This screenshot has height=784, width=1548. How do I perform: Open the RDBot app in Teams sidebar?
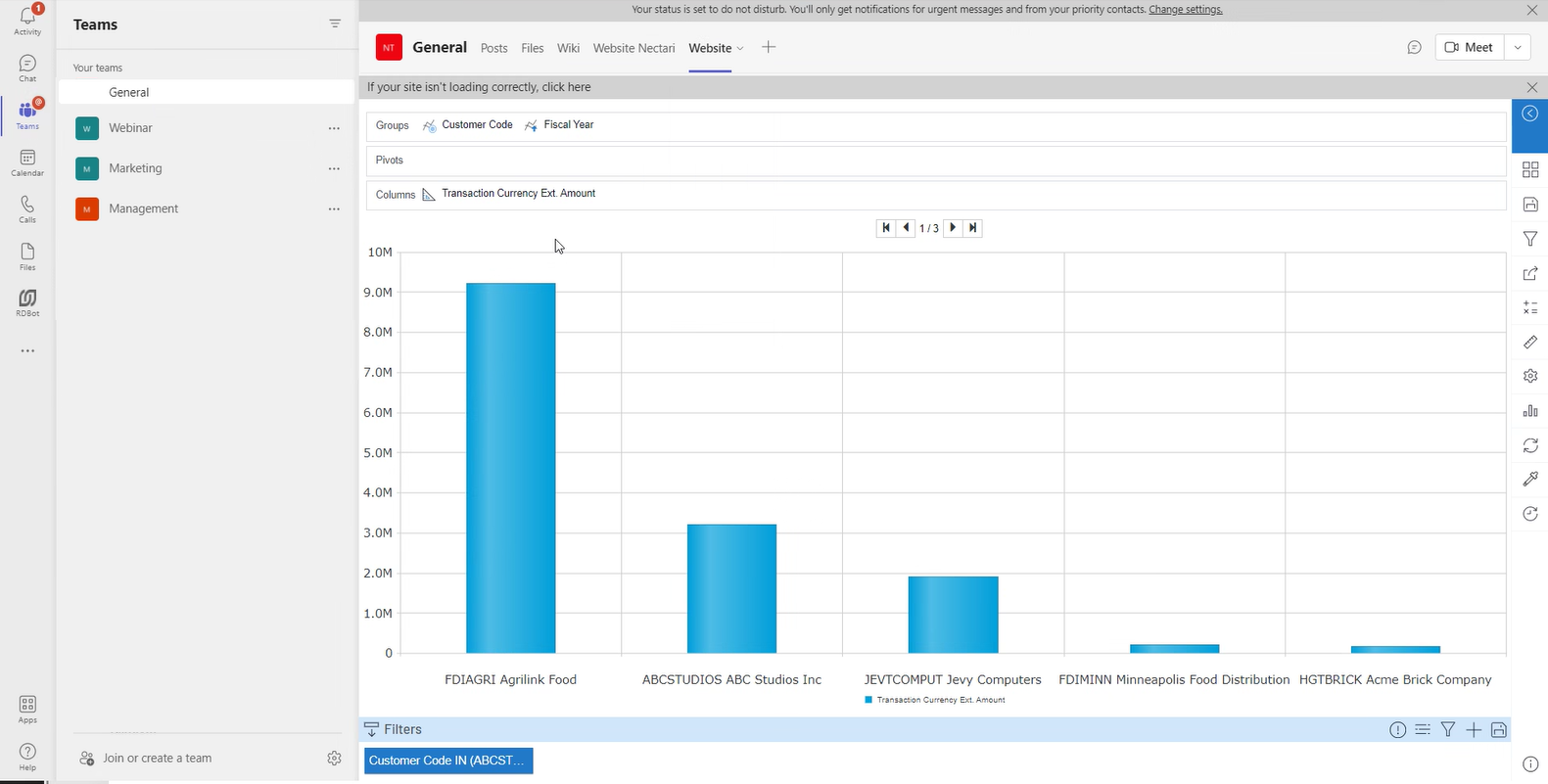tap(27, 302)
